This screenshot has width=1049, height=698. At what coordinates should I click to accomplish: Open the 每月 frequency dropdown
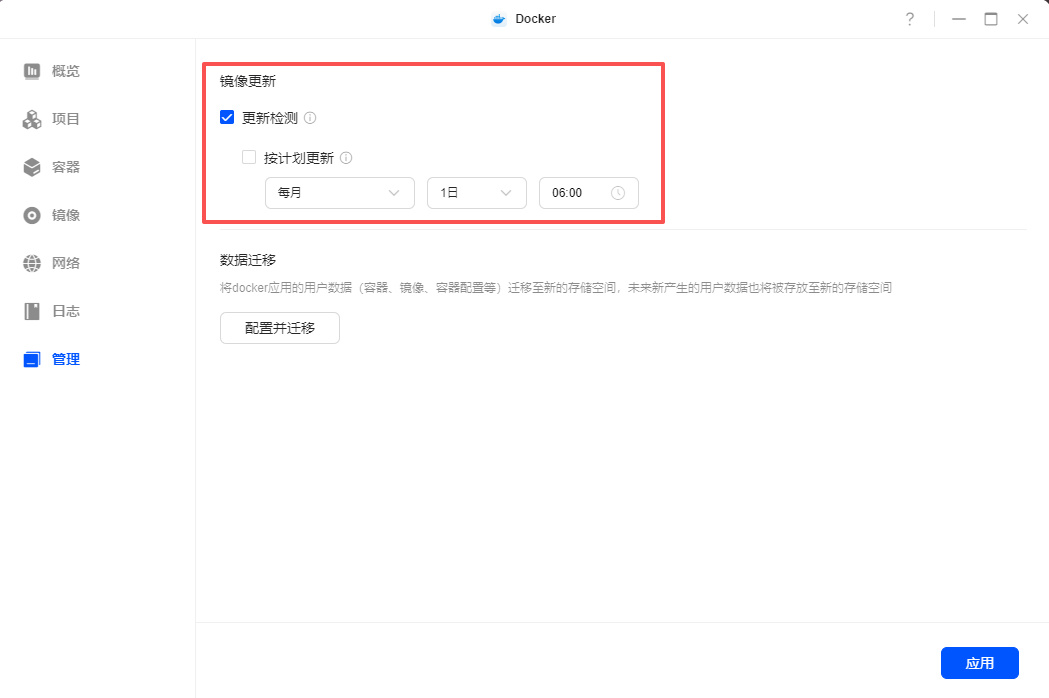coord(340,193)
